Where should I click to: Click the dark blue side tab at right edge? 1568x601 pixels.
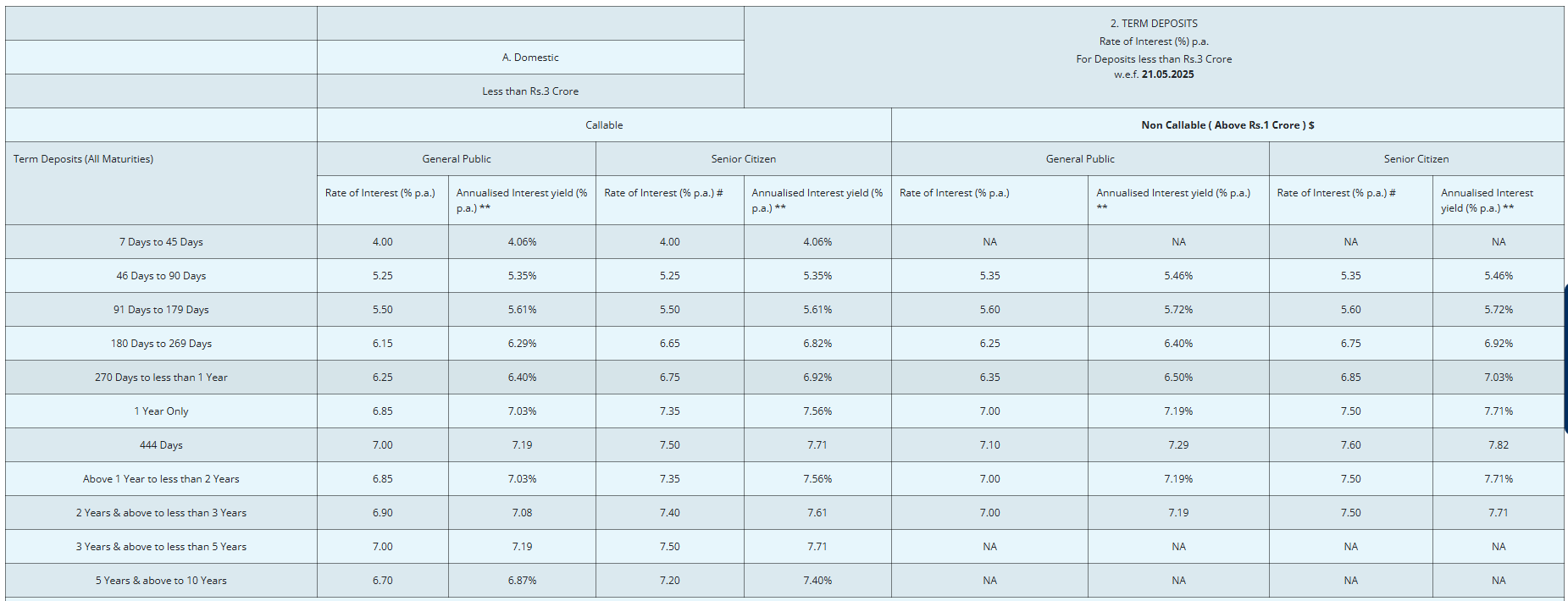click(x=1565, y=360)
